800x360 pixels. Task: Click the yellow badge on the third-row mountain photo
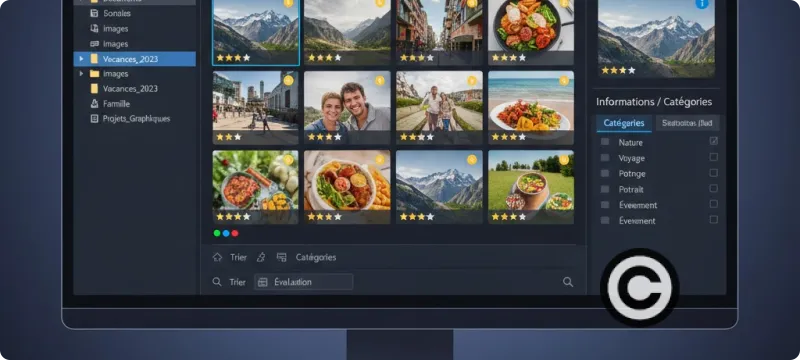click(472, 160)
